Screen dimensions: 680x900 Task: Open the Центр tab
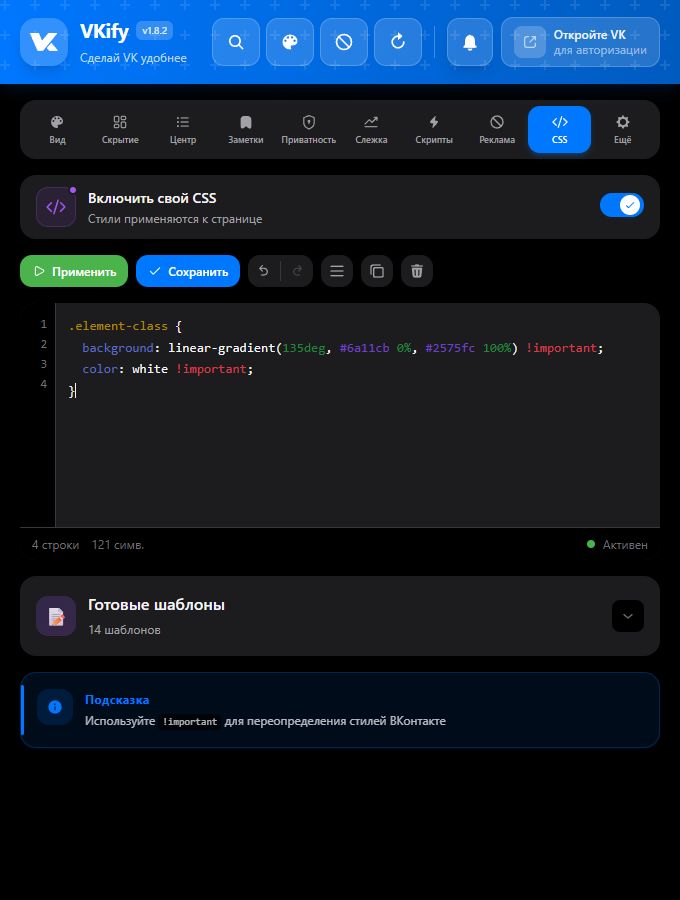[183, 130]
